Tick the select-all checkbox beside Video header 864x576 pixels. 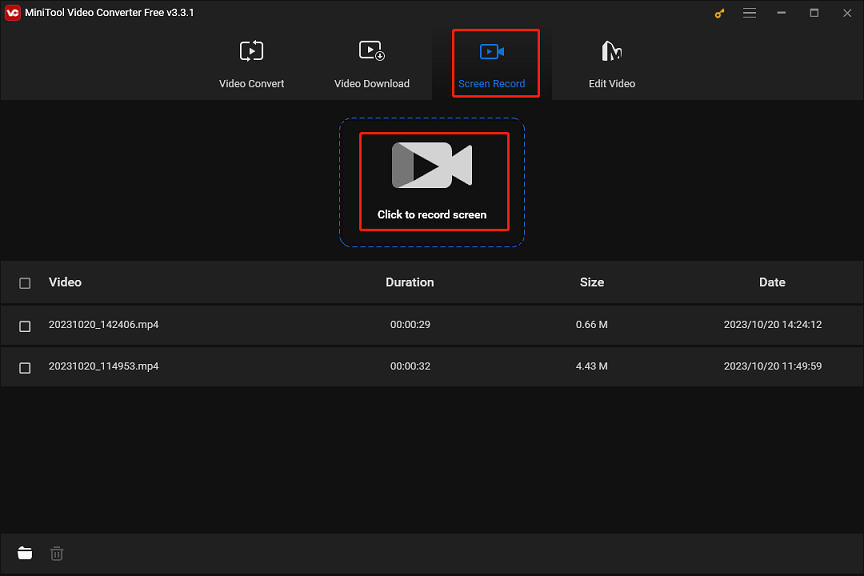pyautogui.click(x=25, y=283)
